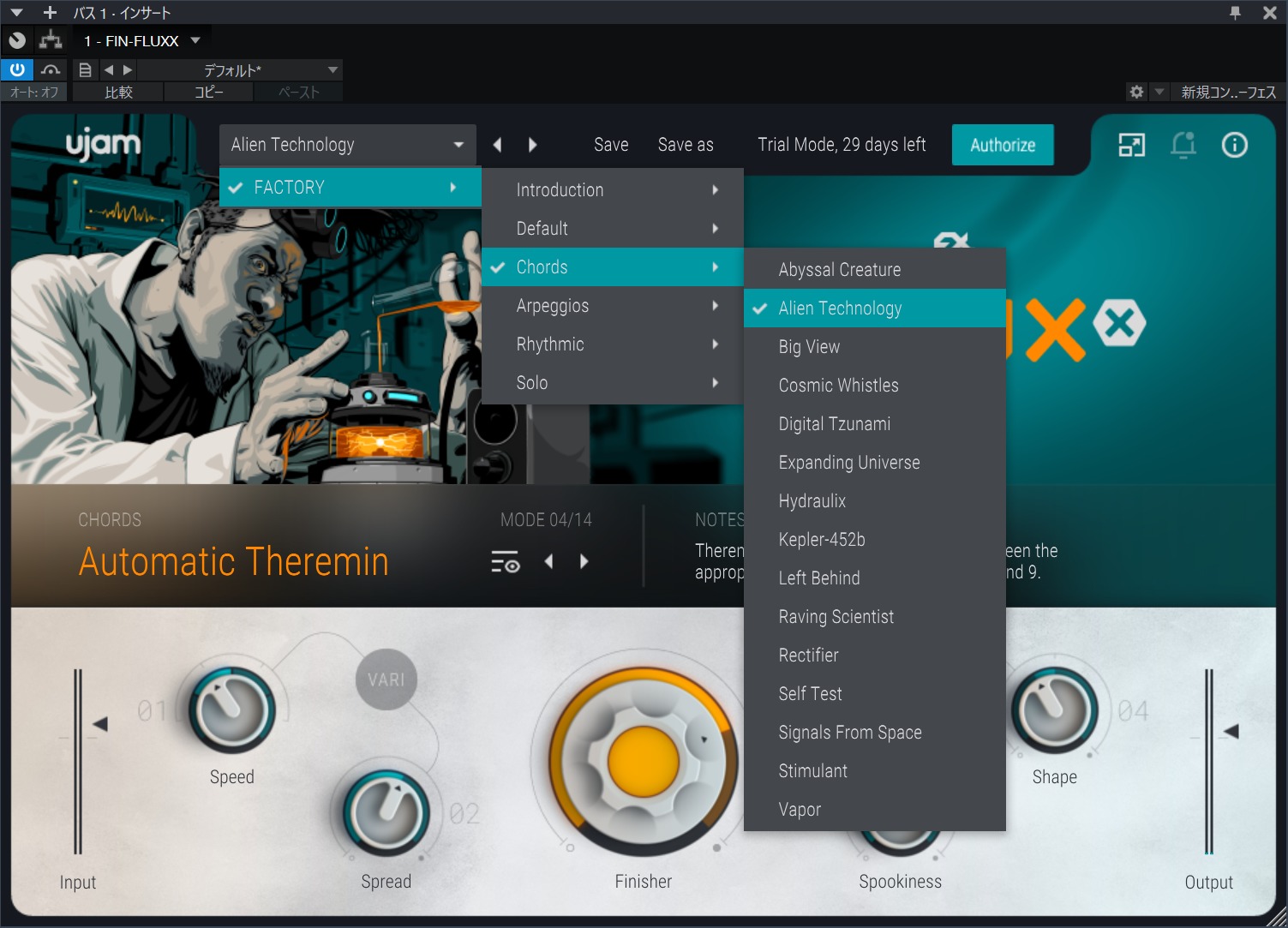Open the Chords category
1288x928 pixels.
(613, 267)
